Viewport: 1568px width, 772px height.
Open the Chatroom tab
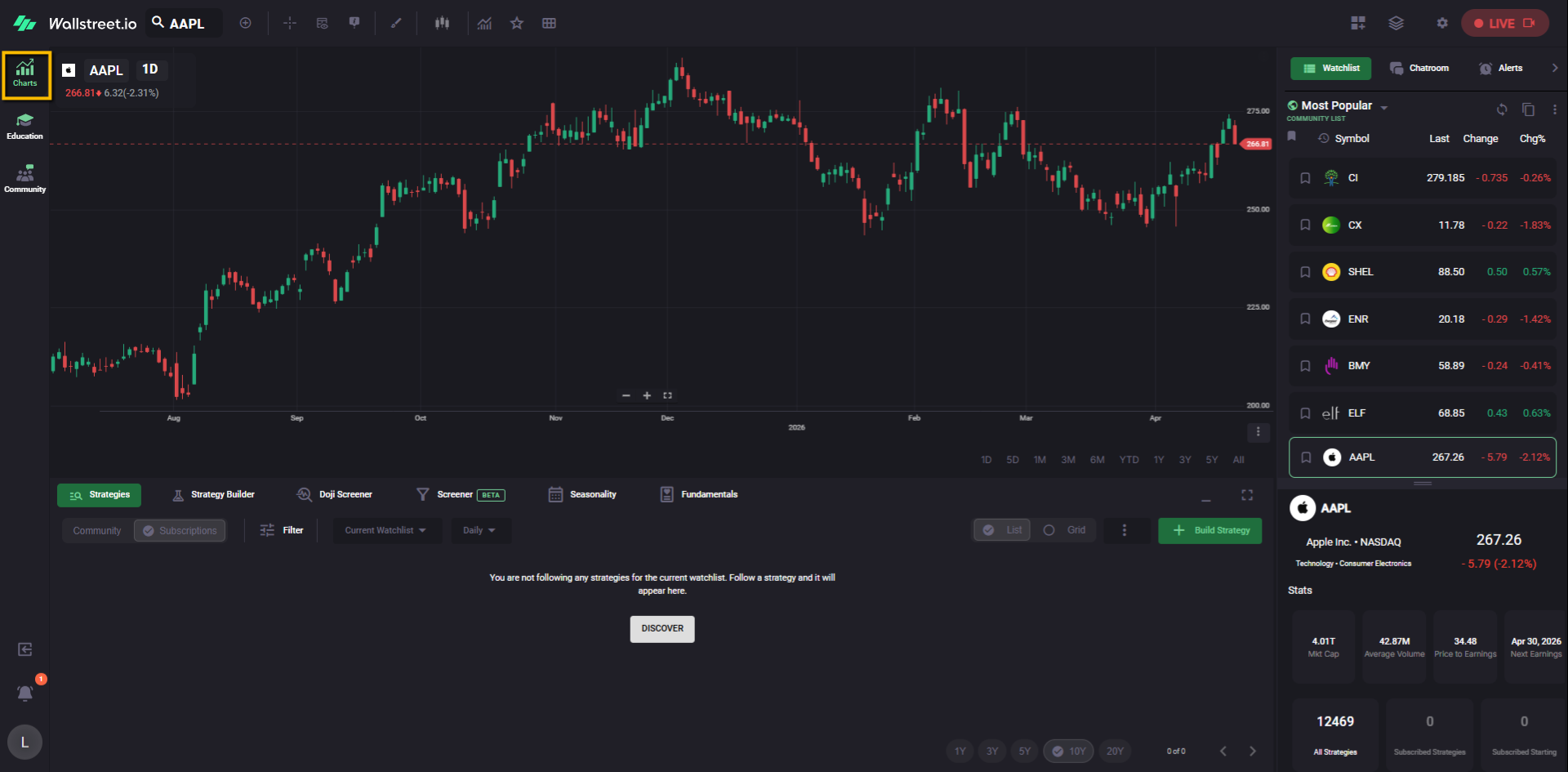pyautogui.click(x=1419, y=68)
